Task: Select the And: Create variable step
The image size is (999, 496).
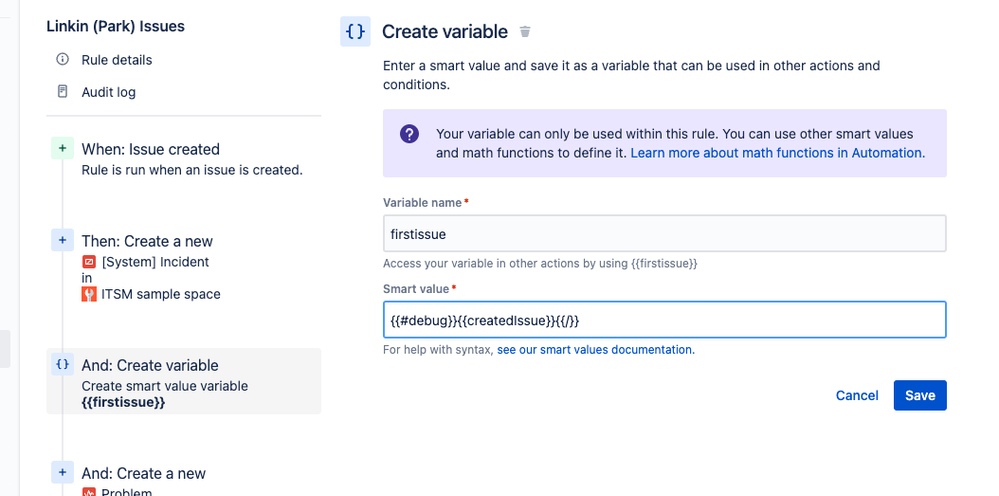Action: [183, 381]
